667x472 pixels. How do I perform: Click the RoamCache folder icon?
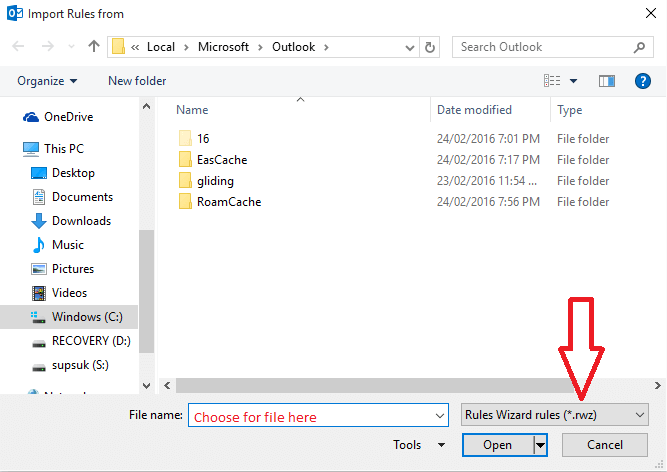185,202
